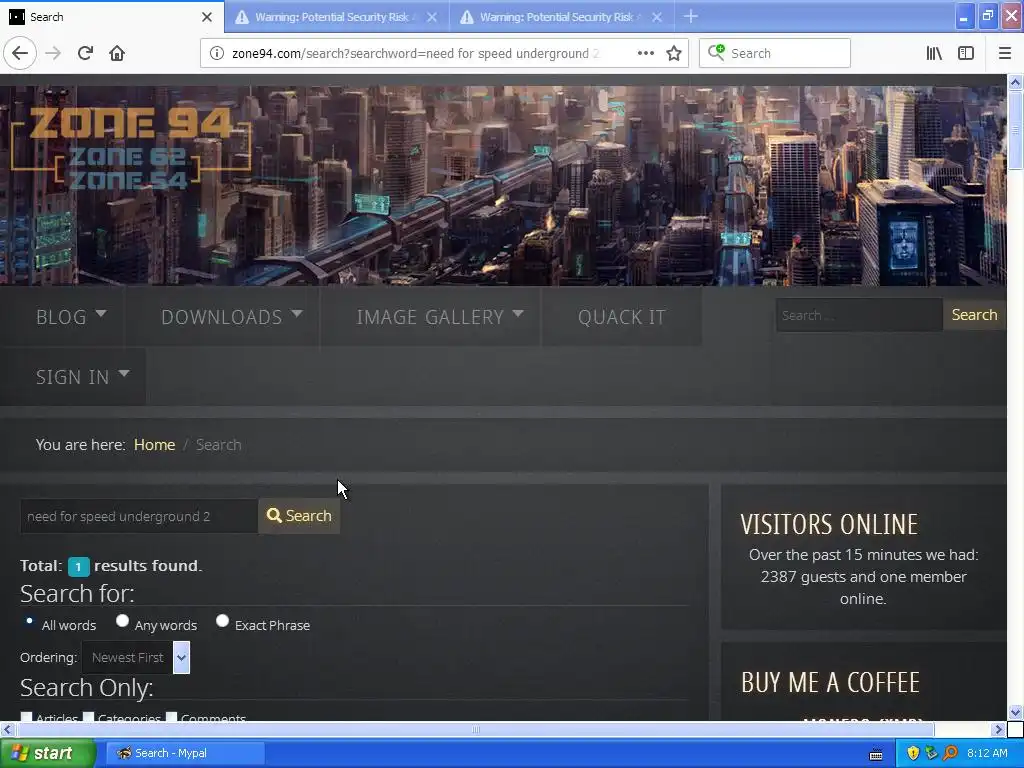Reload the current page
The height and width of the screenshot is (768, 1024).
point(85,53)
